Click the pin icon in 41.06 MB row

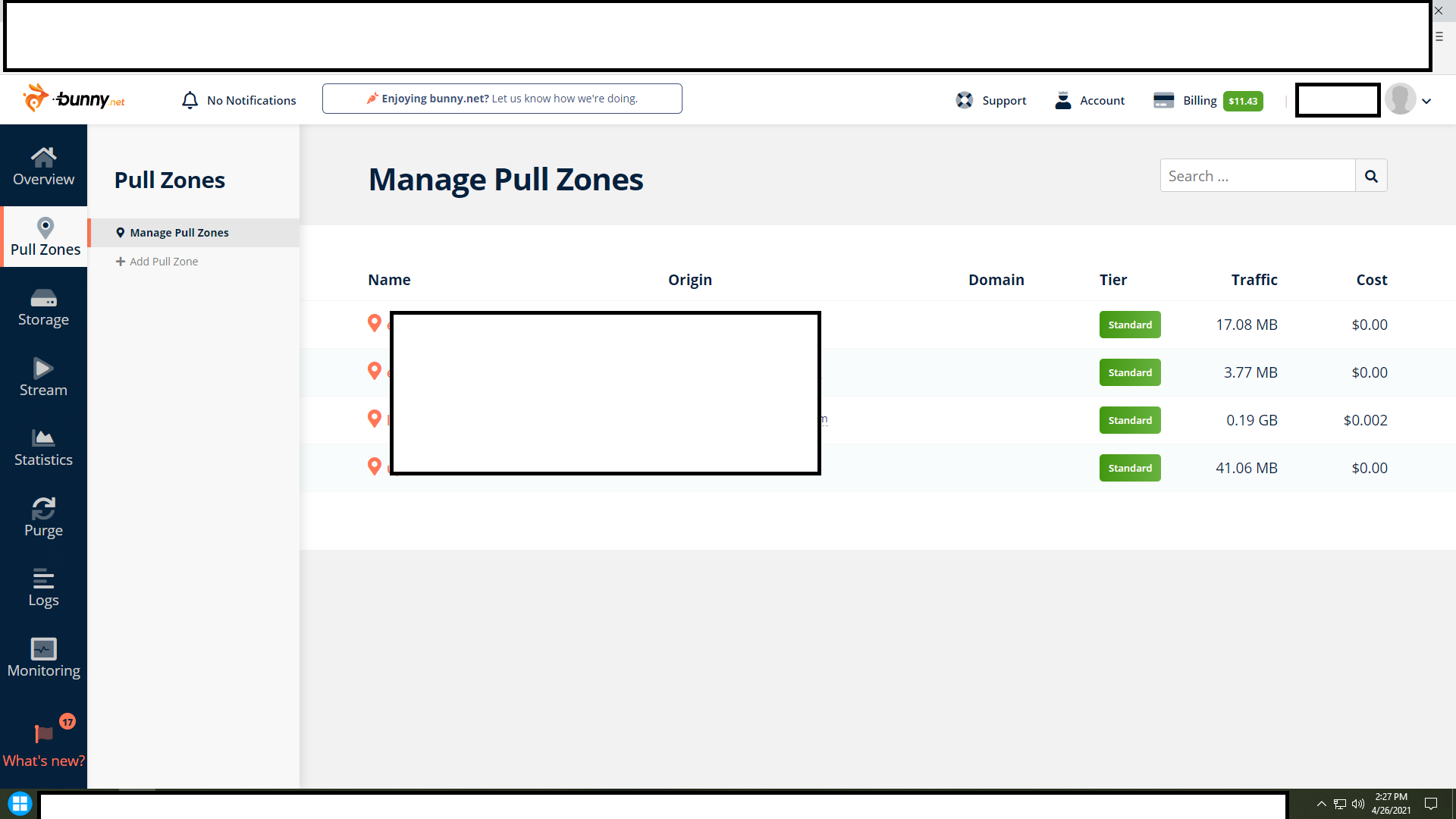click(374, 466)
